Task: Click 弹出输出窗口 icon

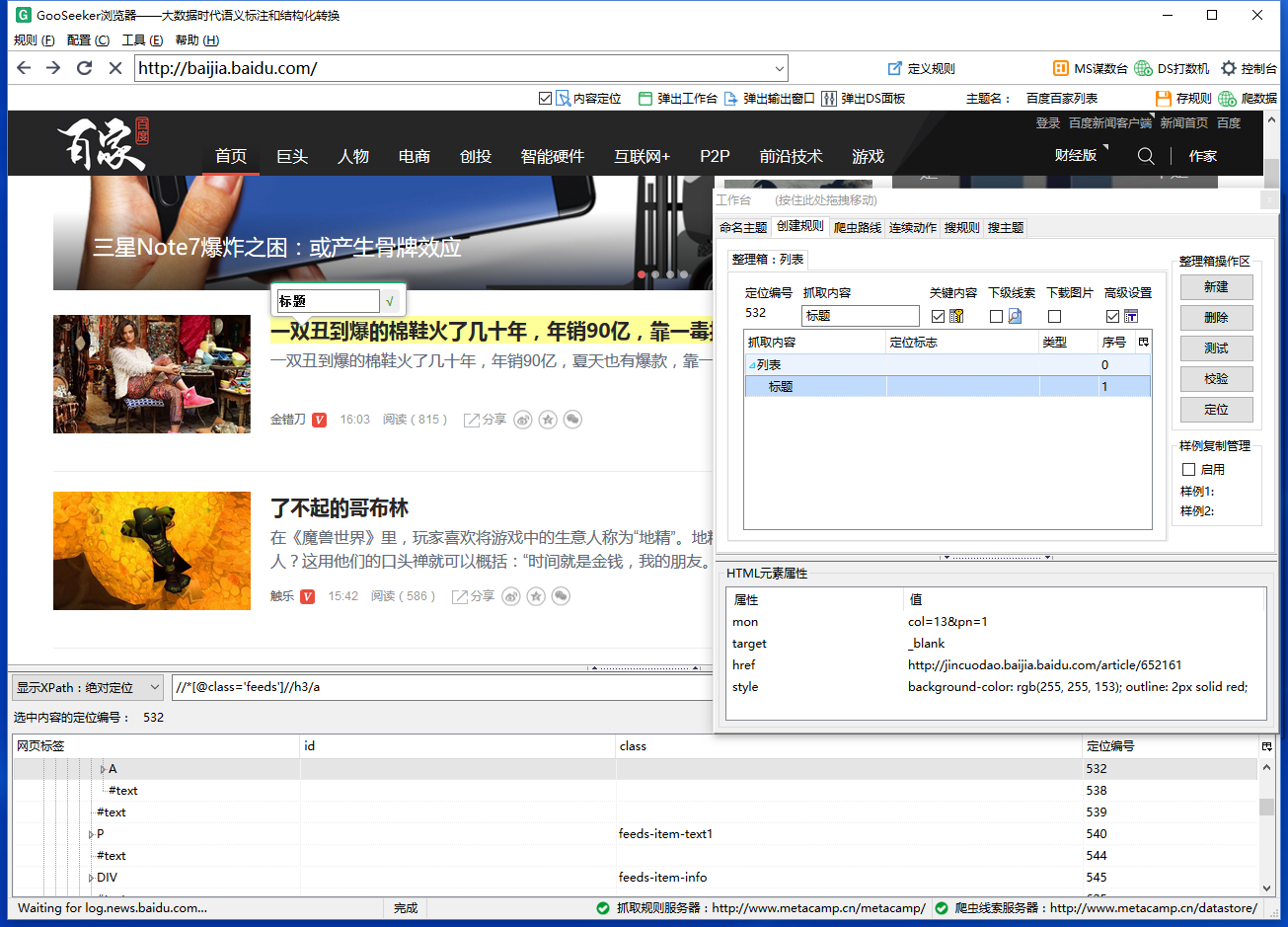Action: coord(730,99)
